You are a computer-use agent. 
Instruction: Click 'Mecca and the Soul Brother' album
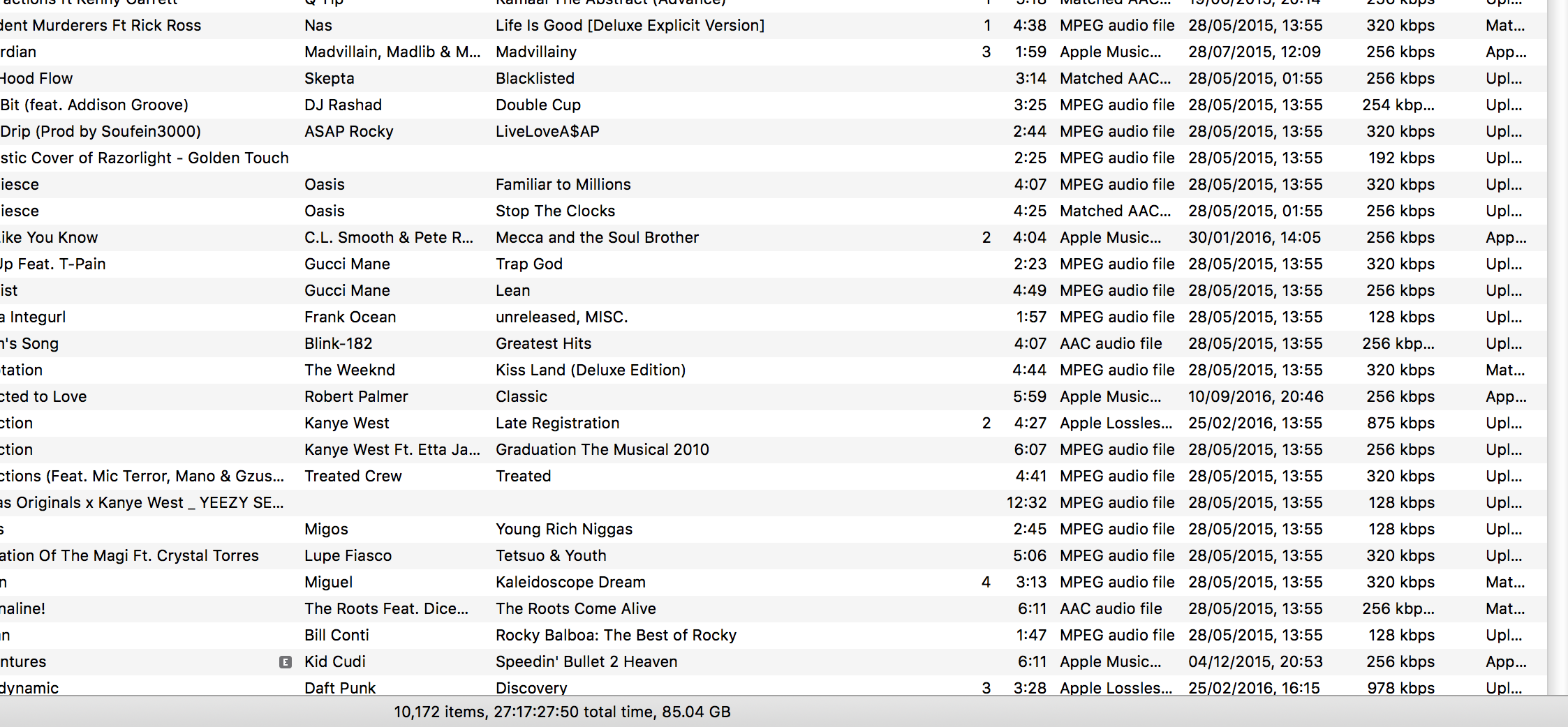(598, 238)
